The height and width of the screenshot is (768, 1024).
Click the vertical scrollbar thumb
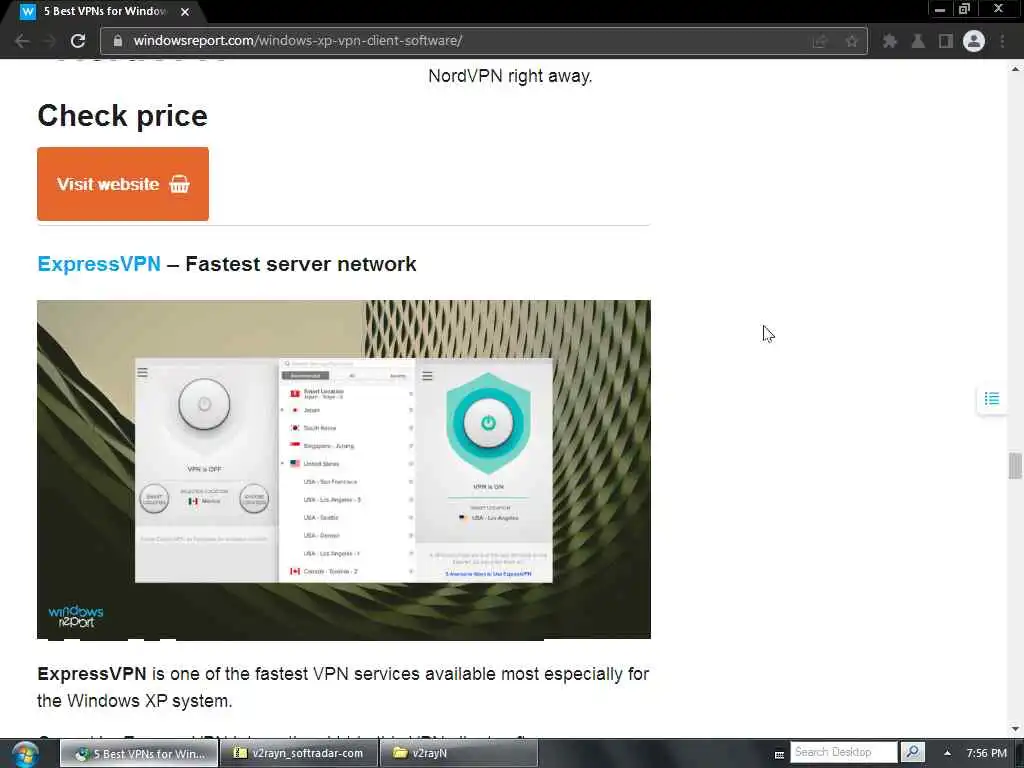click(x=1015, y=466)
